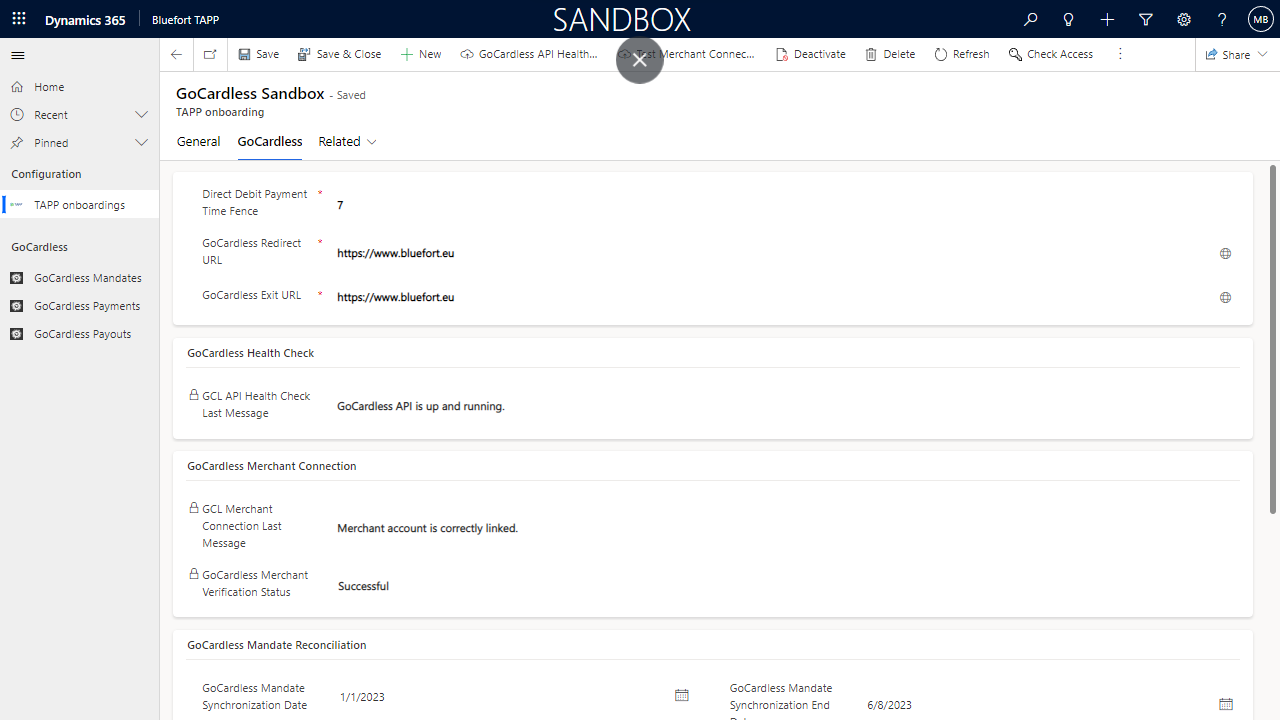Viewport: 1280px width, 720px height.
Task: Click the Bluefort TAPP app name
Action: (186, 20)
